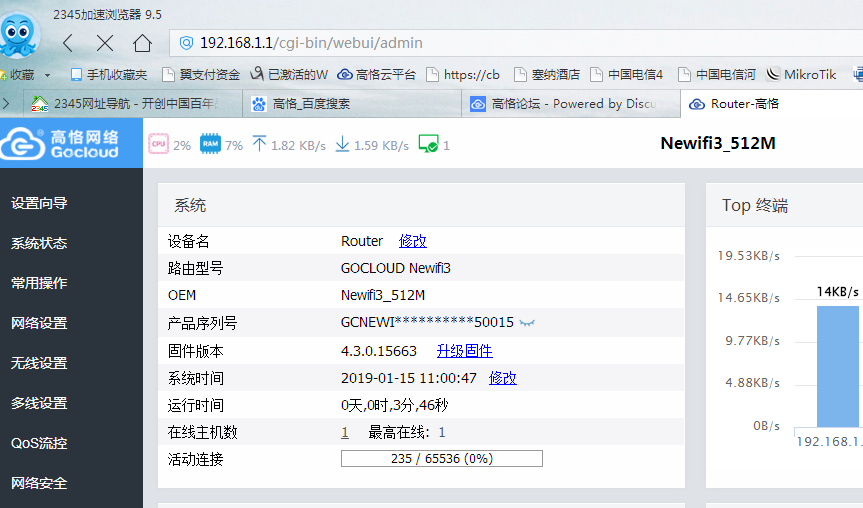Click the upload speed arrow icon
Viewport: 863px width, 508px height.
click(259, 144)
